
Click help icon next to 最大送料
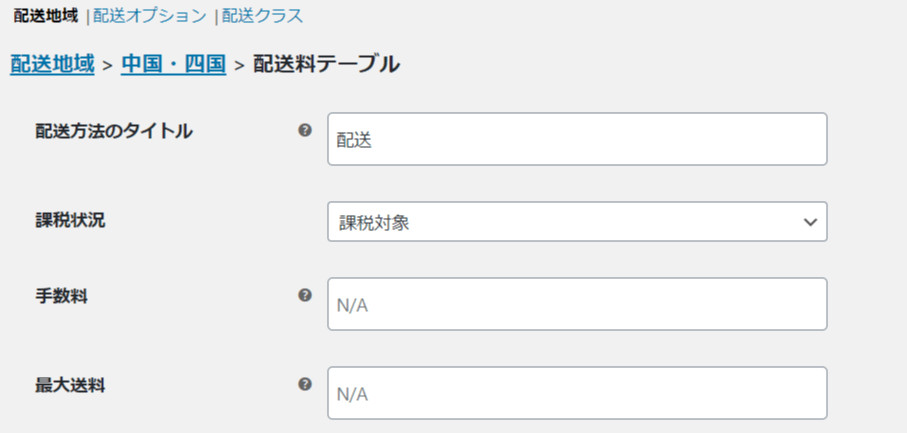tap(305, 384)
